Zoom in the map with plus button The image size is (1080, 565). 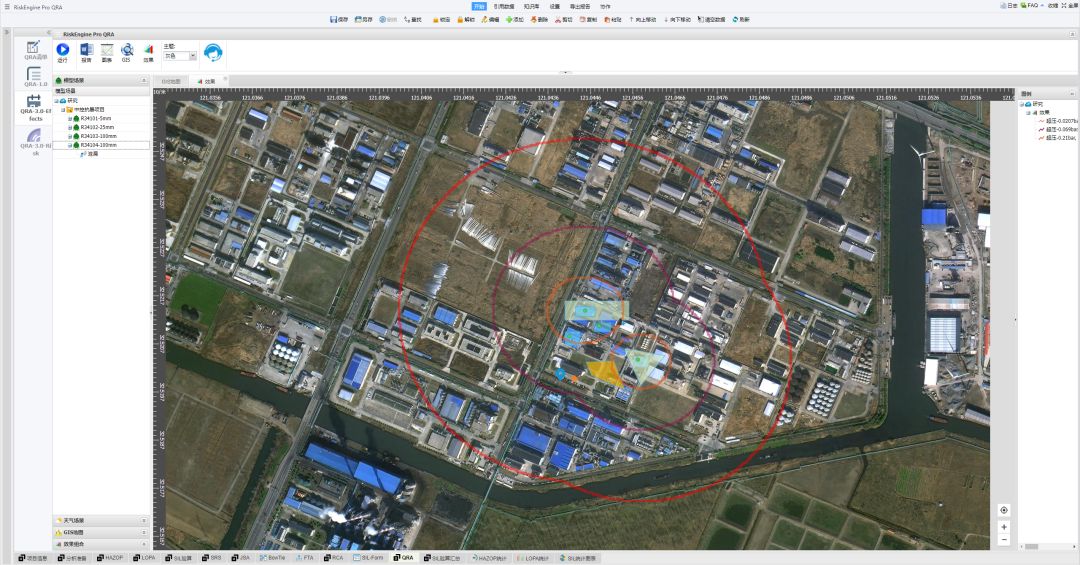pyautogui.click(x=1004, y=526)
